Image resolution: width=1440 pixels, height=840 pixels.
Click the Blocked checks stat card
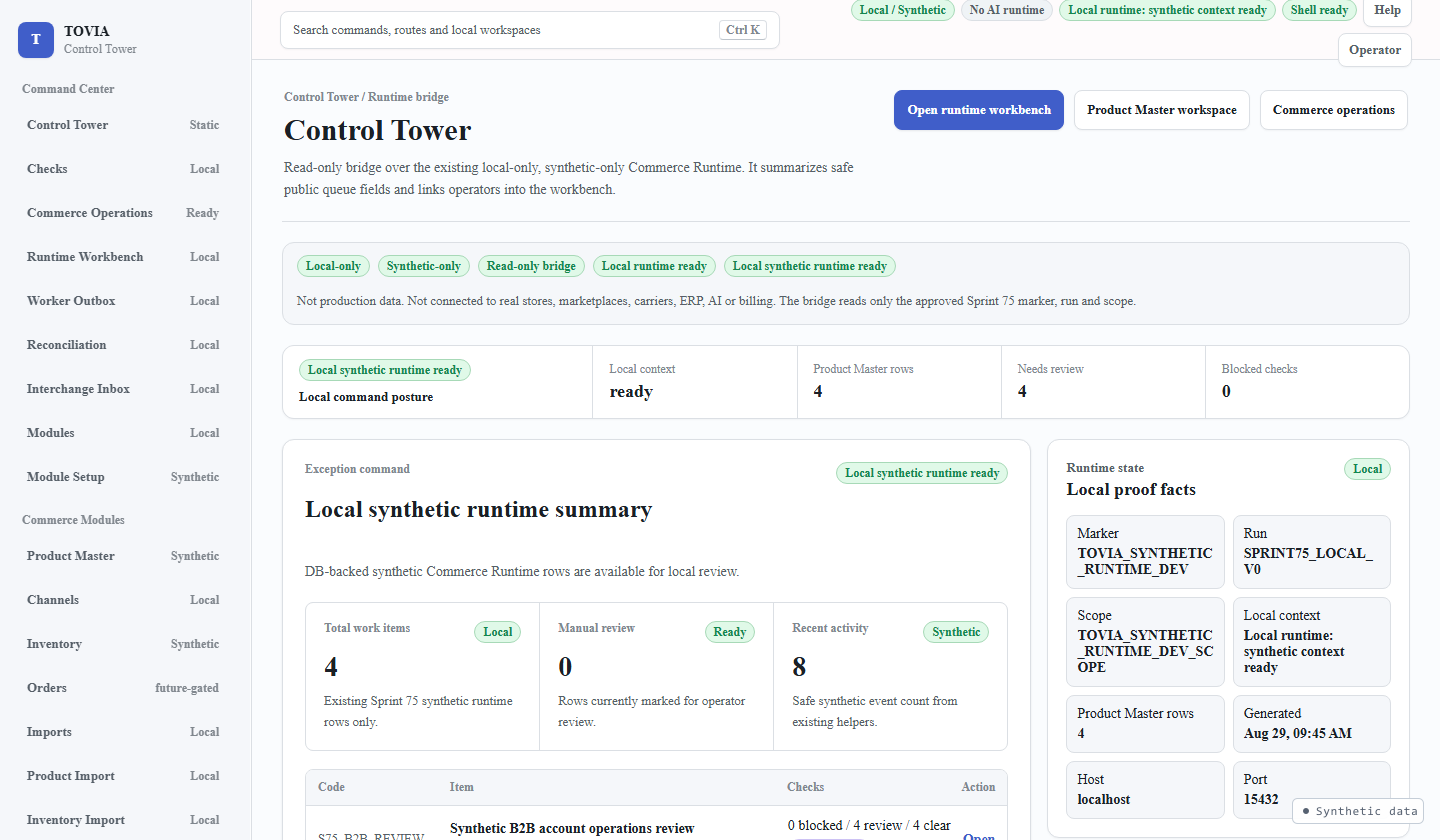point(1307,382)
